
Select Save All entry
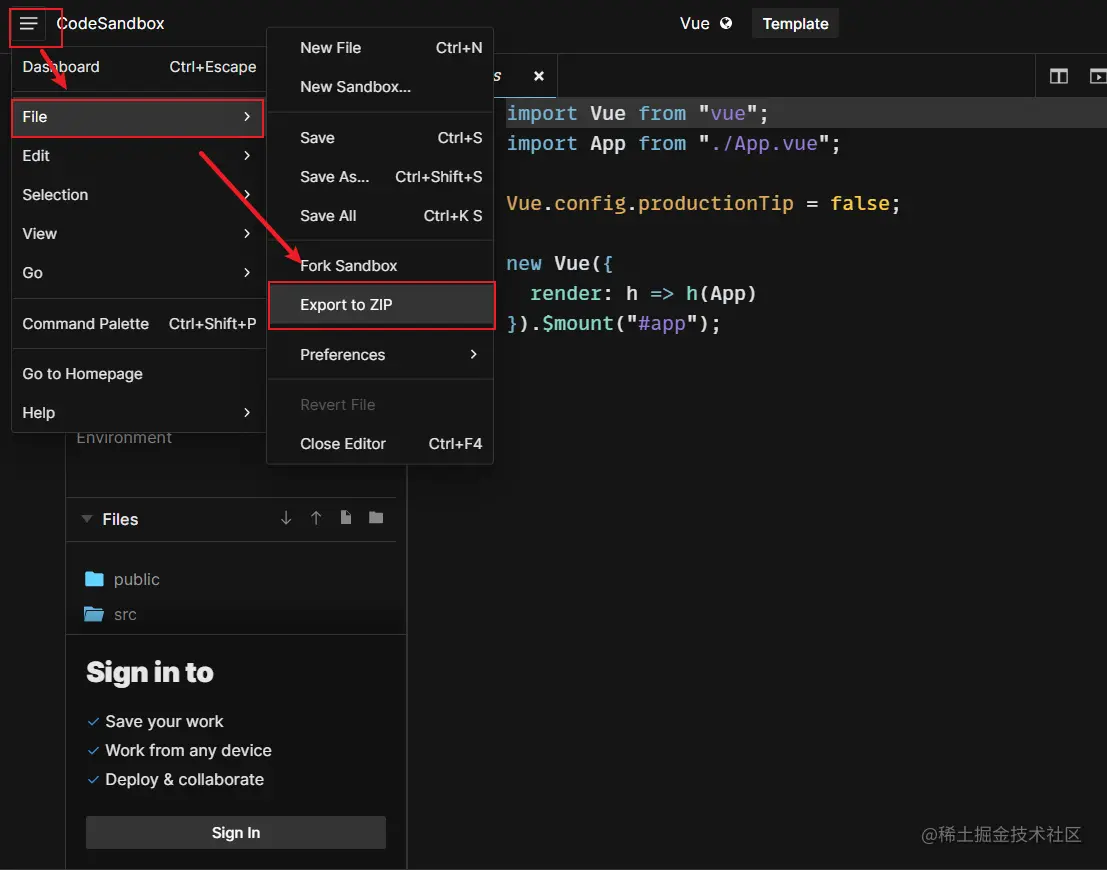(x=380, y=215)
